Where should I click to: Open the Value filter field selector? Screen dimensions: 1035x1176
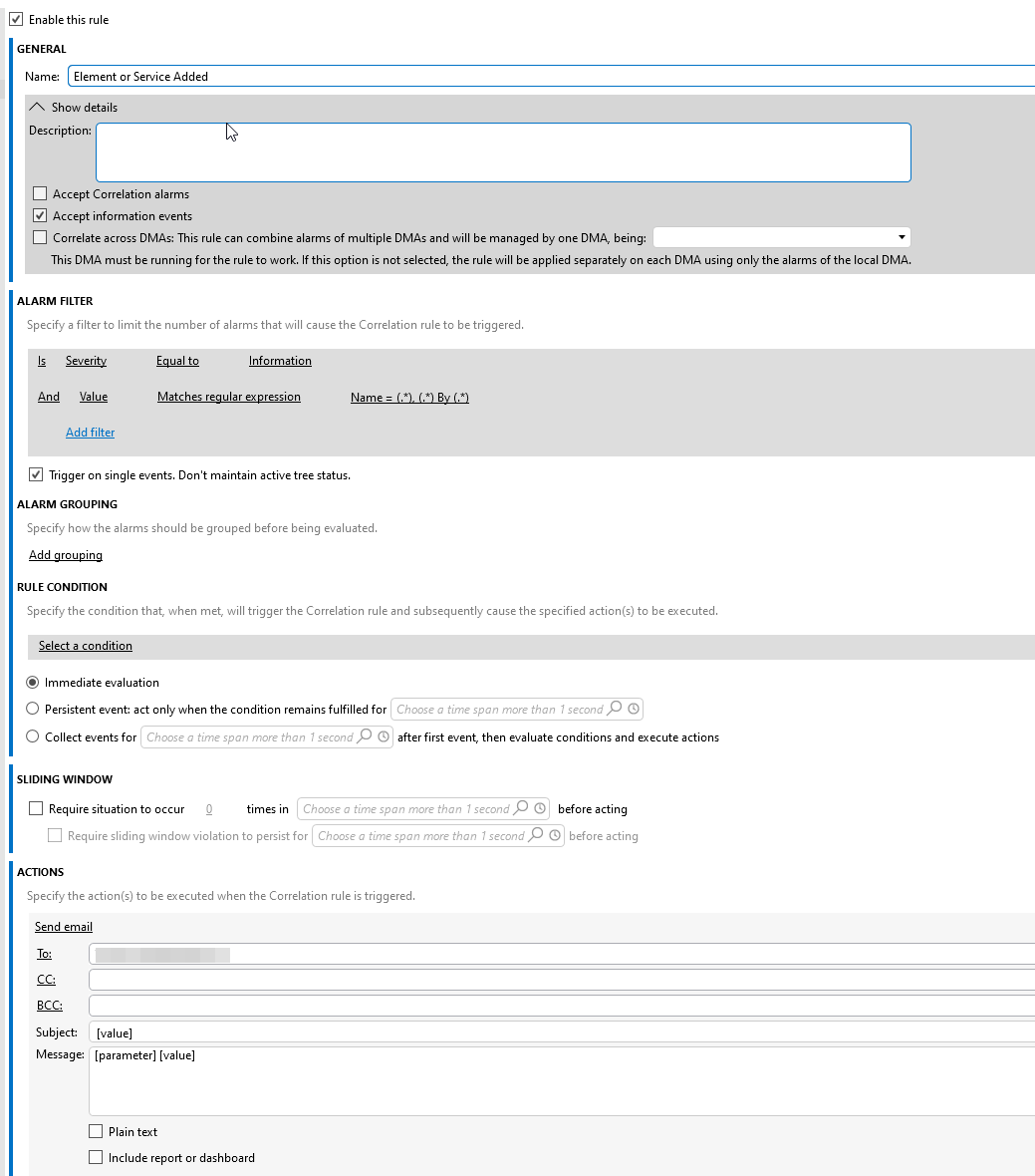[94, 397]
